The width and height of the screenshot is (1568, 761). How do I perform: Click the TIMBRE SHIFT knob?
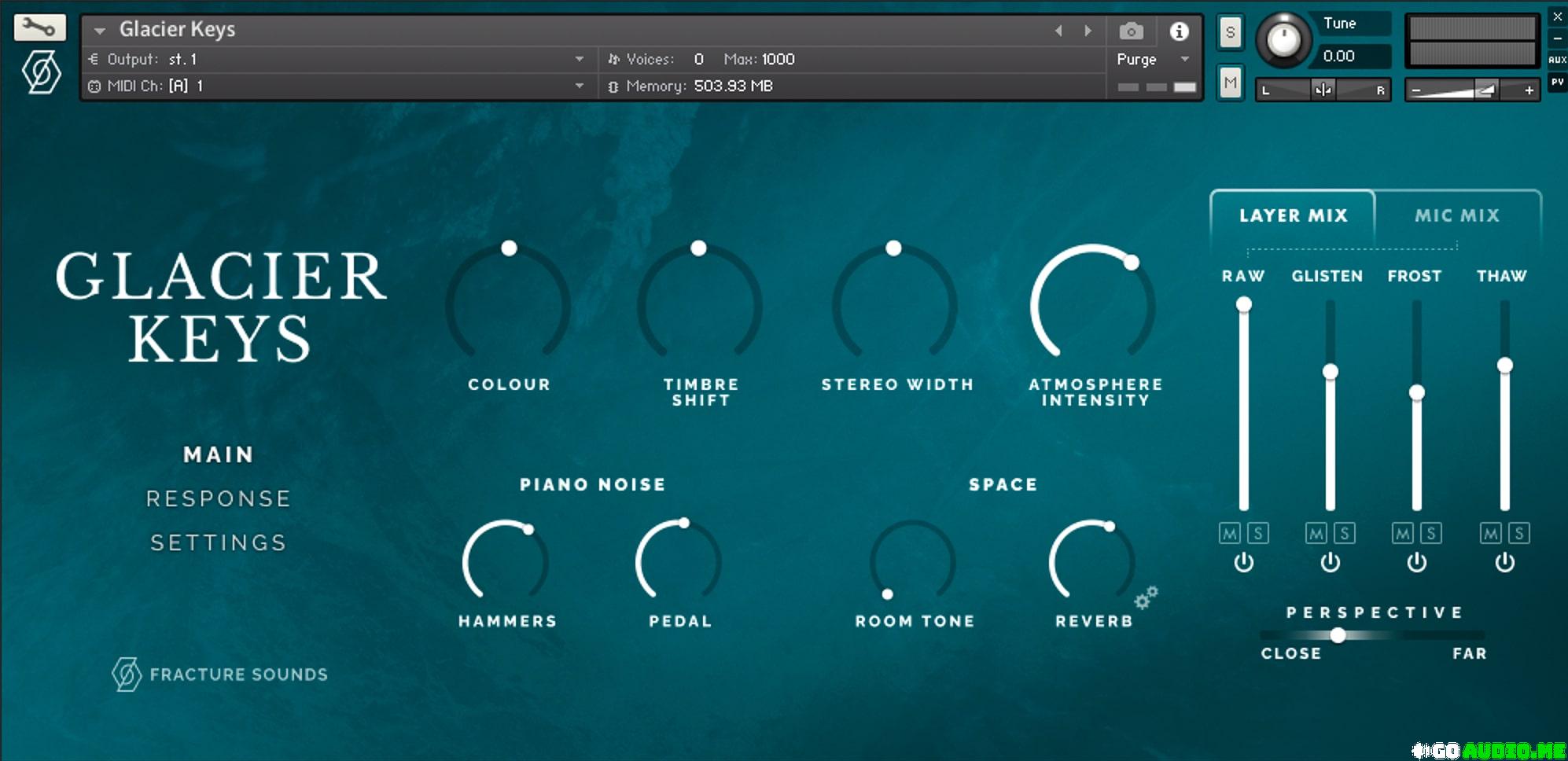(x=699, y=303)
